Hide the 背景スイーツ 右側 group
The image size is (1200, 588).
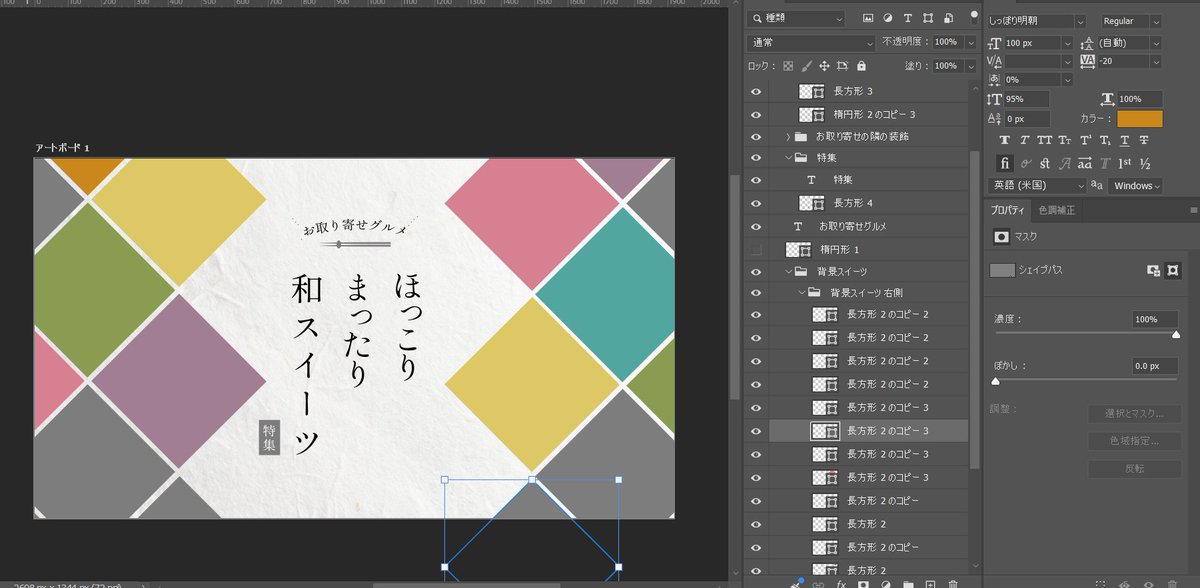click(x=756, y=293)
